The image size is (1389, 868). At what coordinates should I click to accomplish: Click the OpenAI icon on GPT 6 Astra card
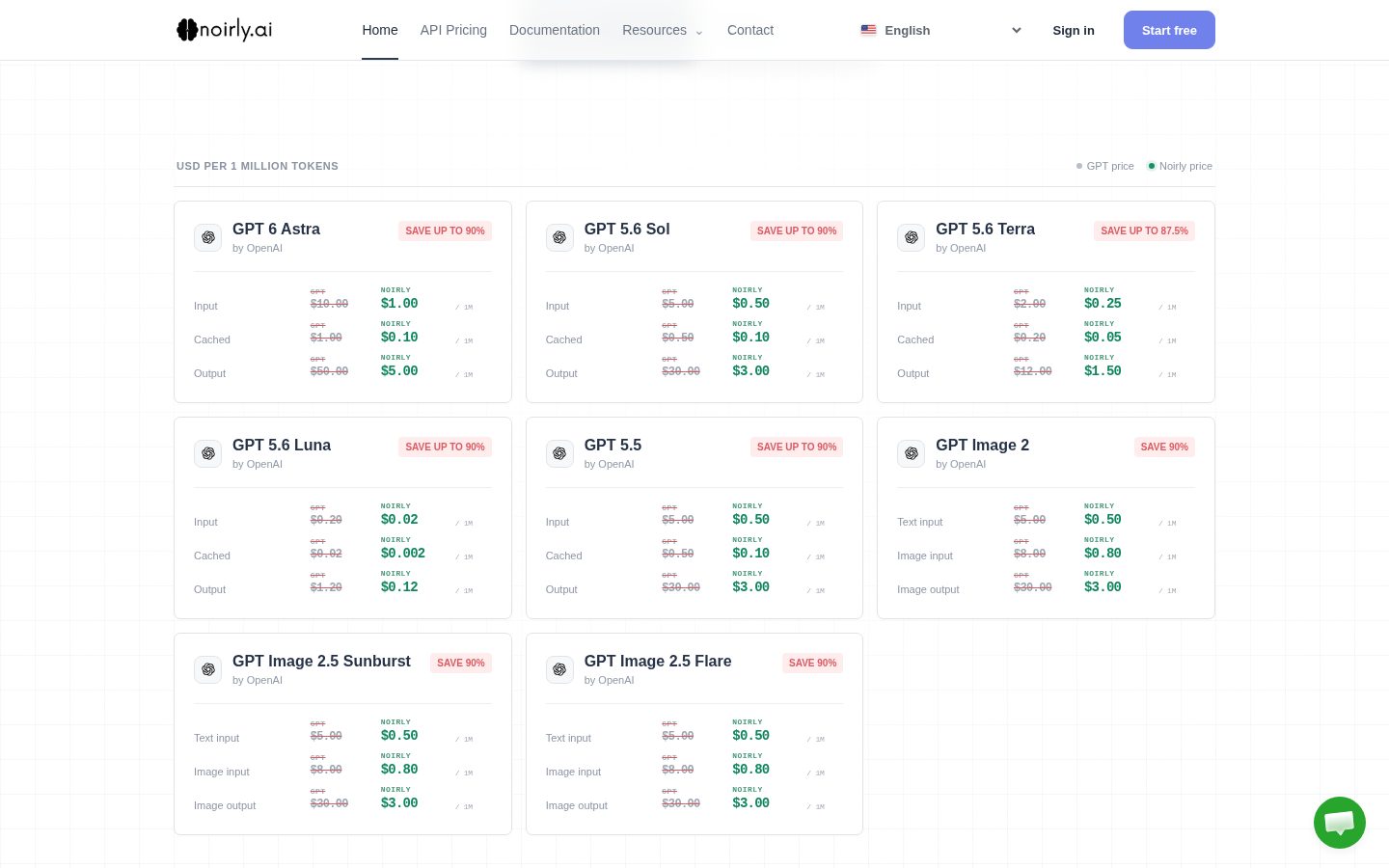pos(208,237)
